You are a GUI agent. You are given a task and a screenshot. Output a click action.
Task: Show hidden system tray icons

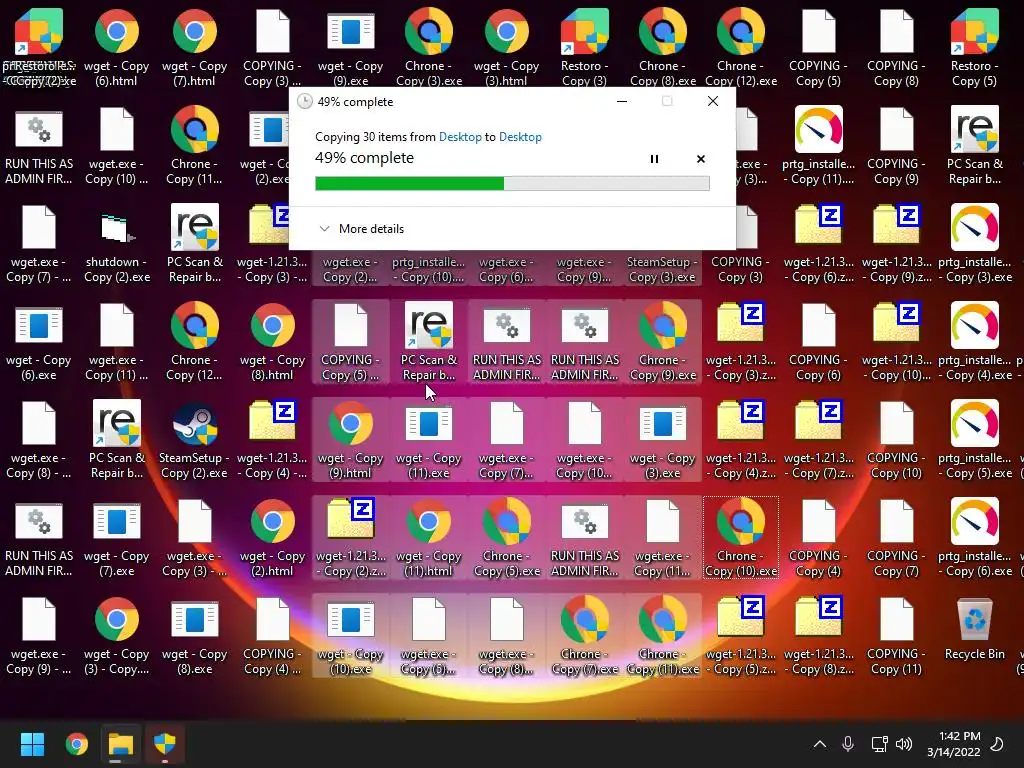pyautogui.click(x=820, y=744)
